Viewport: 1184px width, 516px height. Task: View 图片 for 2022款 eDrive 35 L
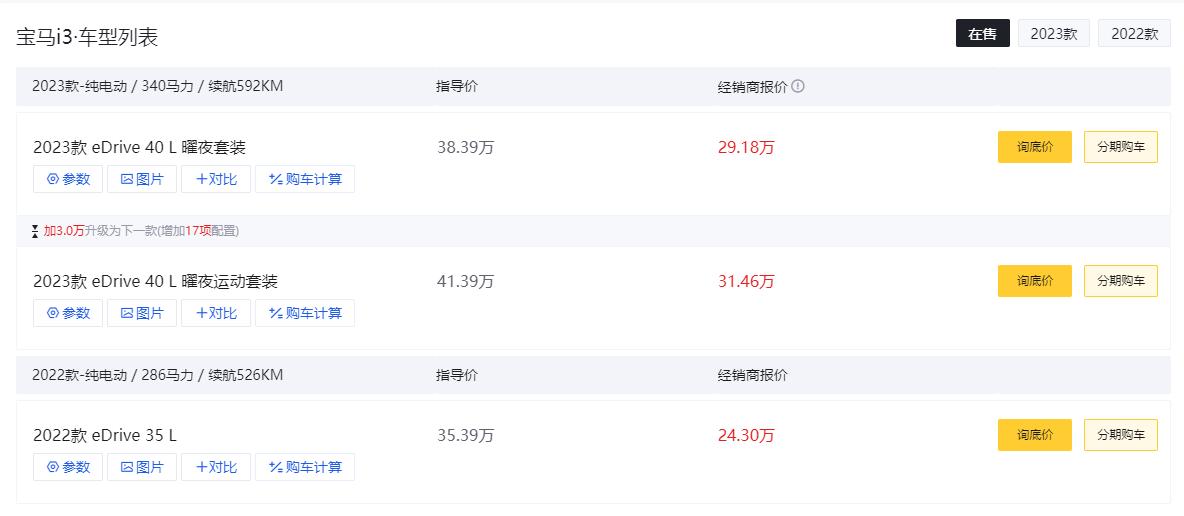click(142, 467)
